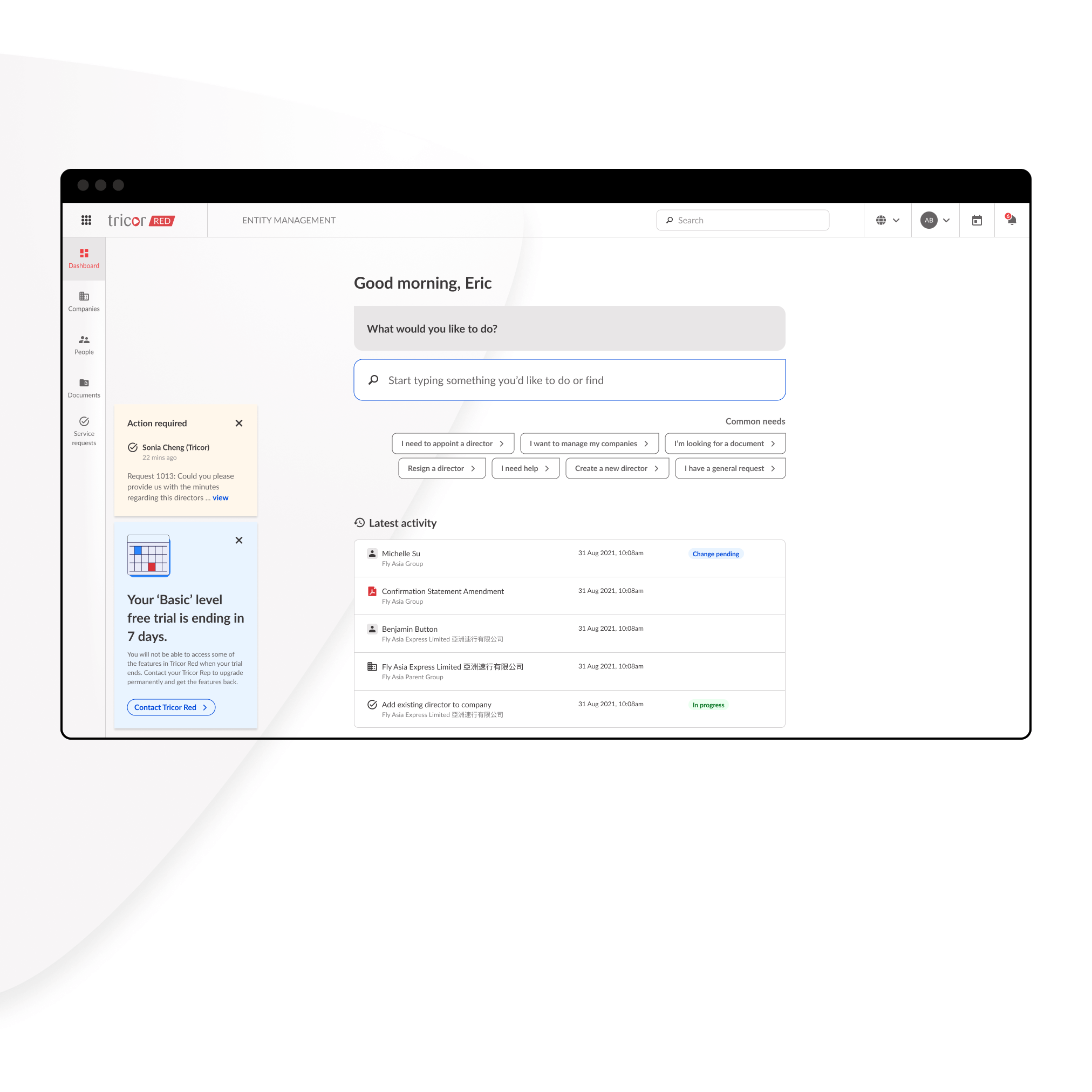Screen dimensions: 1092x1092
Task: Dismiss the free trial ending banner
Action: point(238,541)
